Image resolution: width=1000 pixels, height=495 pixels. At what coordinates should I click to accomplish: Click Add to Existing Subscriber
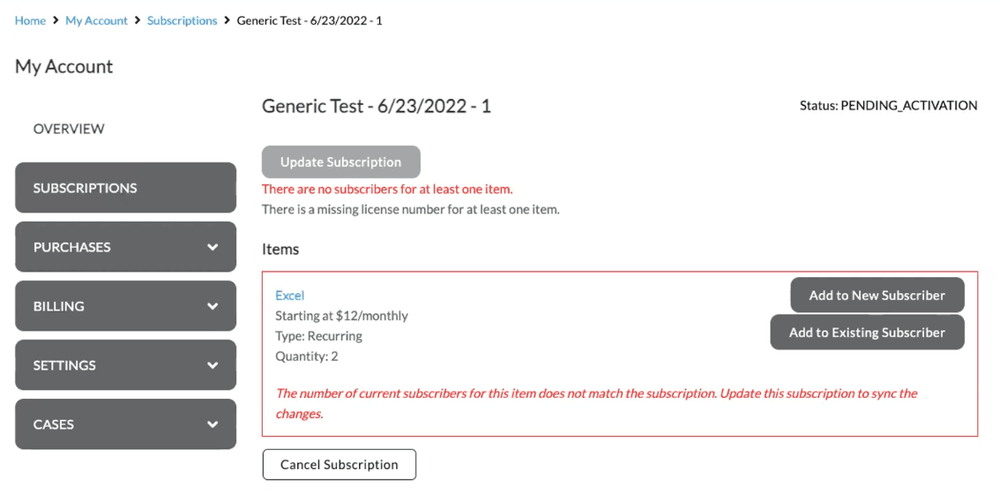(x=867, y=332)
